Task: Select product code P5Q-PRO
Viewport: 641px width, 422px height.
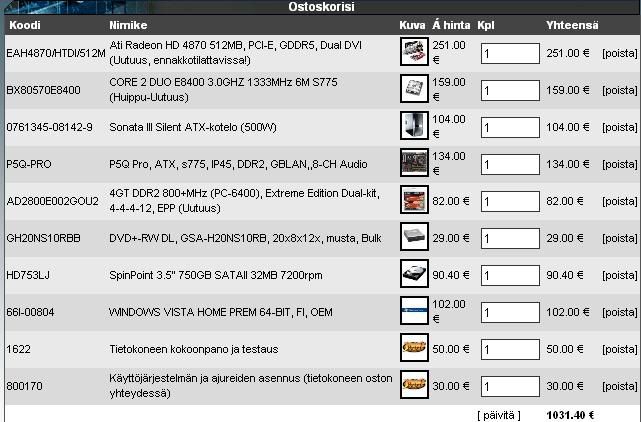Action: (x=29, y=164)
